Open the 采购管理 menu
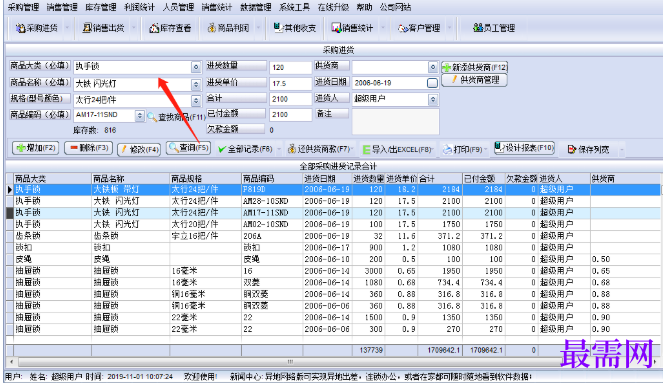Viewport: 672px width, 385px height. tap(23, 7)
